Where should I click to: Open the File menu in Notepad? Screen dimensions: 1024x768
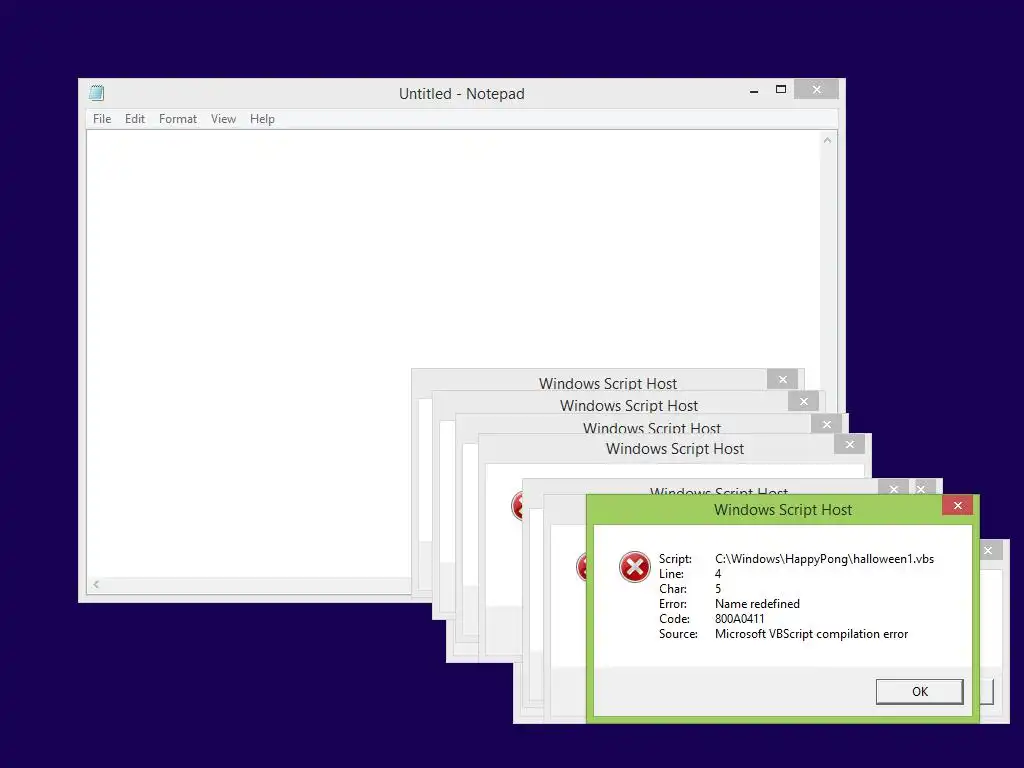pyautogui.click(x=102, y=119)
